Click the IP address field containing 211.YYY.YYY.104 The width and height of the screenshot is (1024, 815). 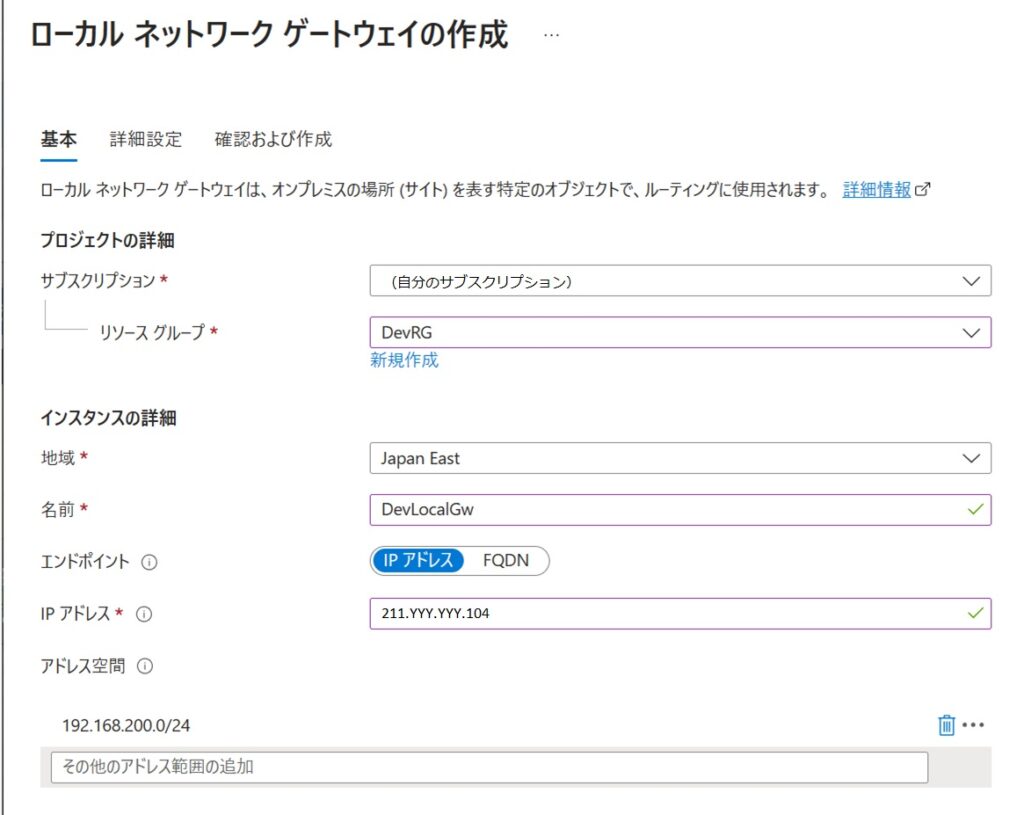(680, 614)
